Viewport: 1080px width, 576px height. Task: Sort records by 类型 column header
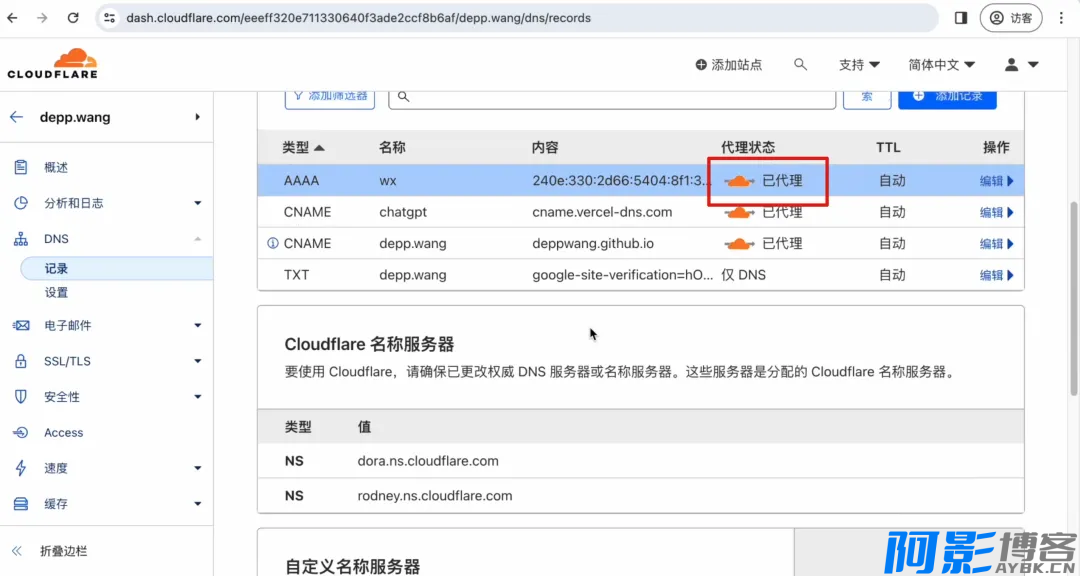[x=303, y=147]
